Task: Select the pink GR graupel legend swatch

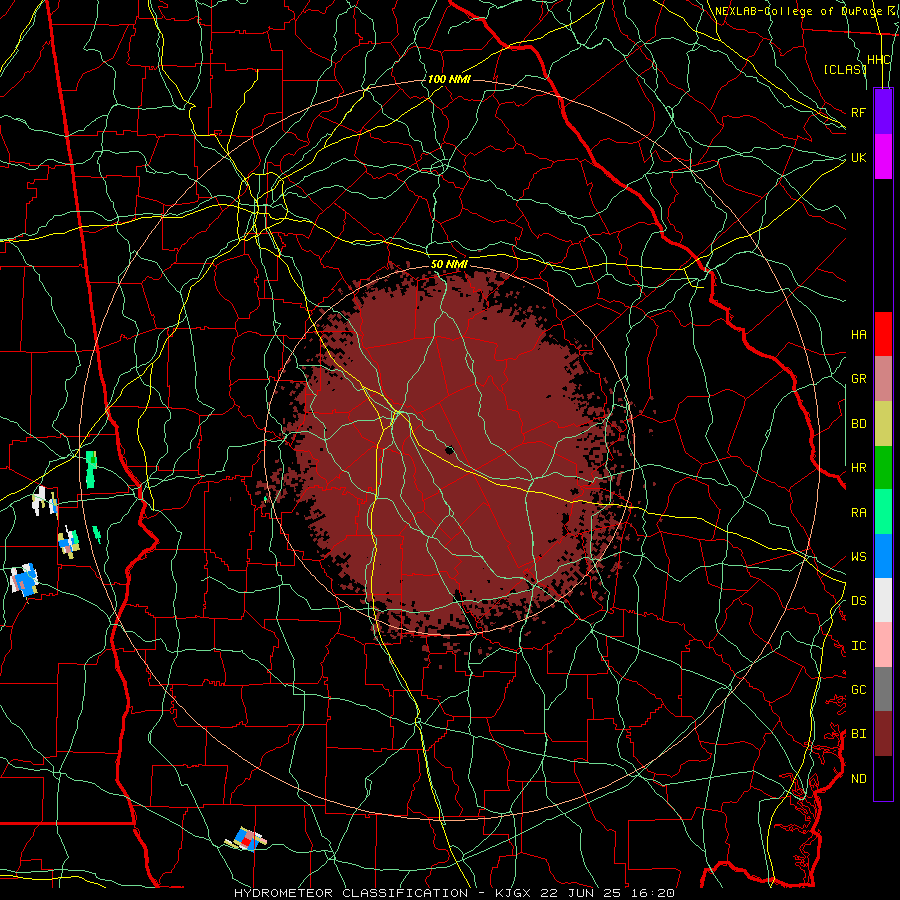Action: (883, 378)
